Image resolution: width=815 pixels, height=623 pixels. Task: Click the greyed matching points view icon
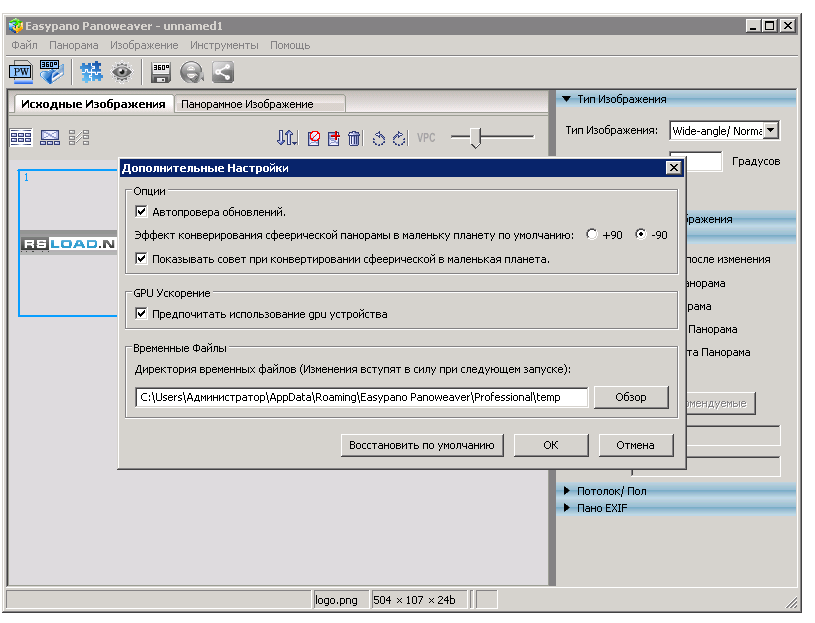click(79, 138)
